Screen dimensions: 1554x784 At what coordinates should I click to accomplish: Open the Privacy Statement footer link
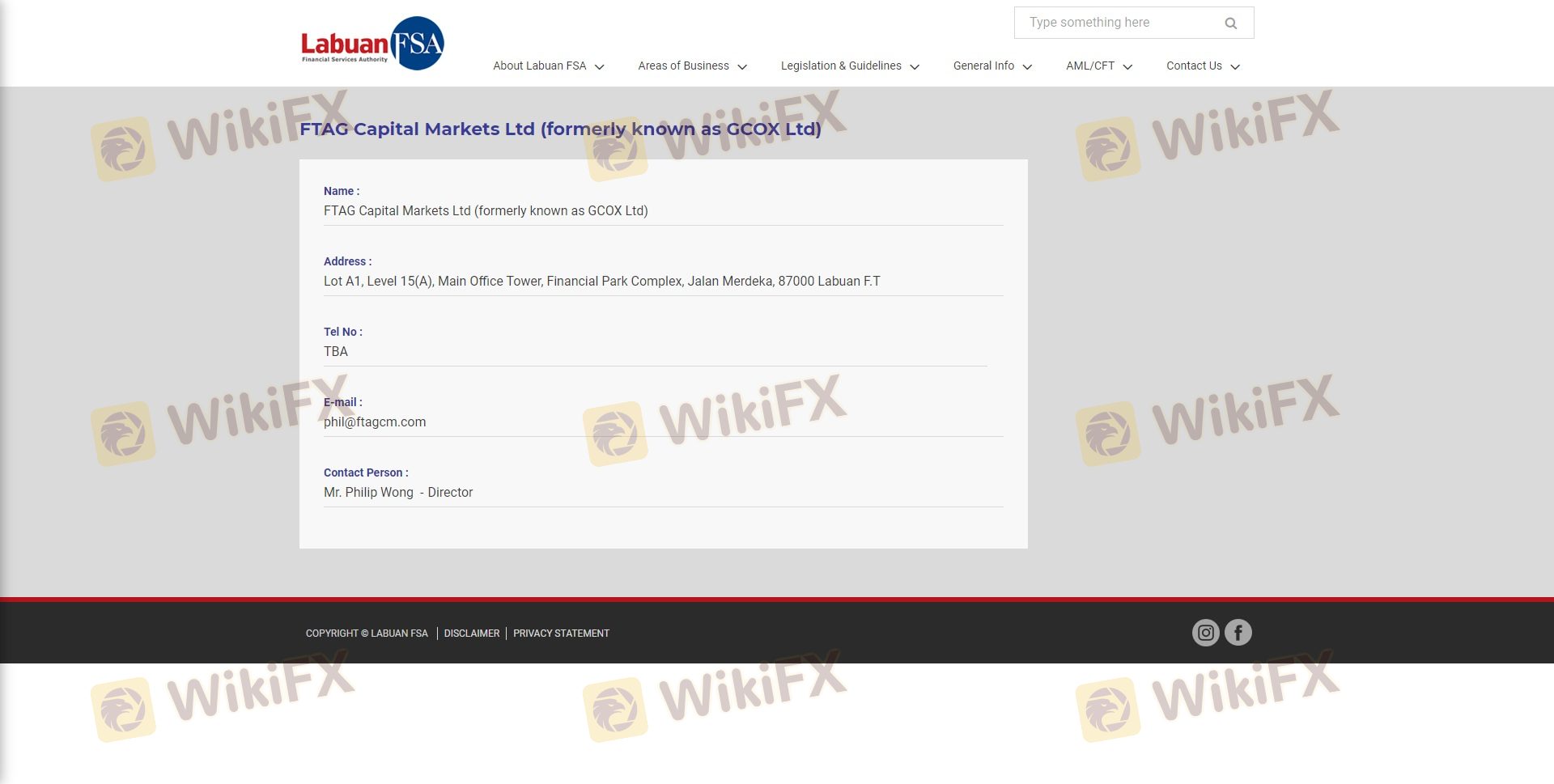pos(561,634)
